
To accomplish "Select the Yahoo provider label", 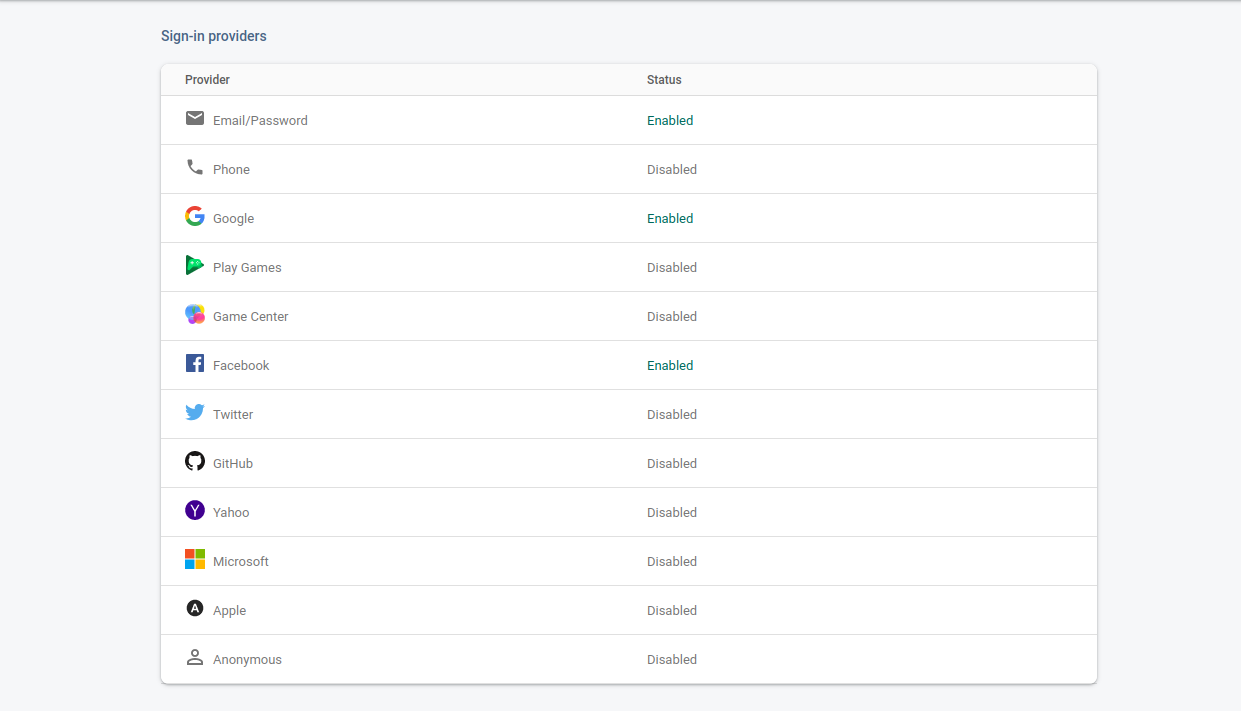I will click(231, 512).
